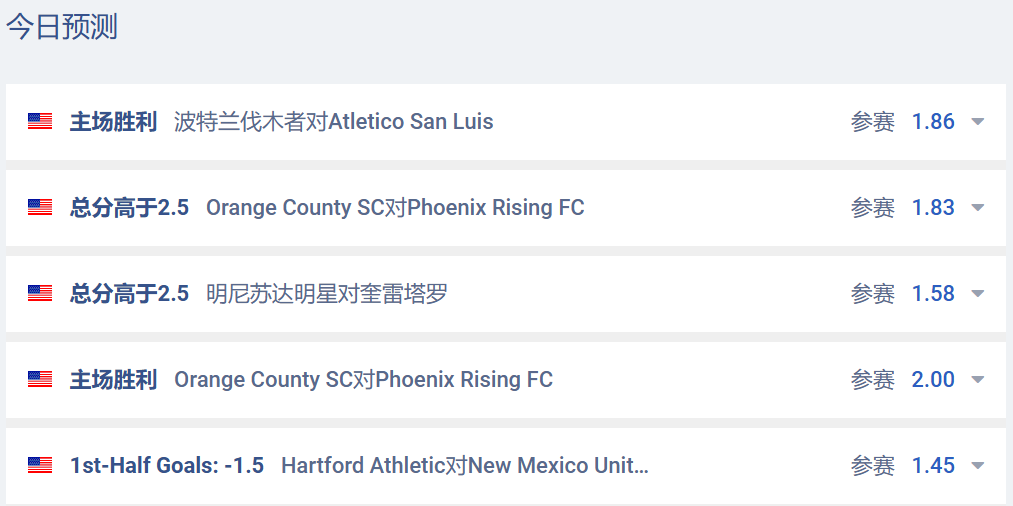Image resolution: width=1013 pixels, height=506 pixels.
Task: Open the Hartford Athletic对New Mexico match
Action: pos(464,466)
